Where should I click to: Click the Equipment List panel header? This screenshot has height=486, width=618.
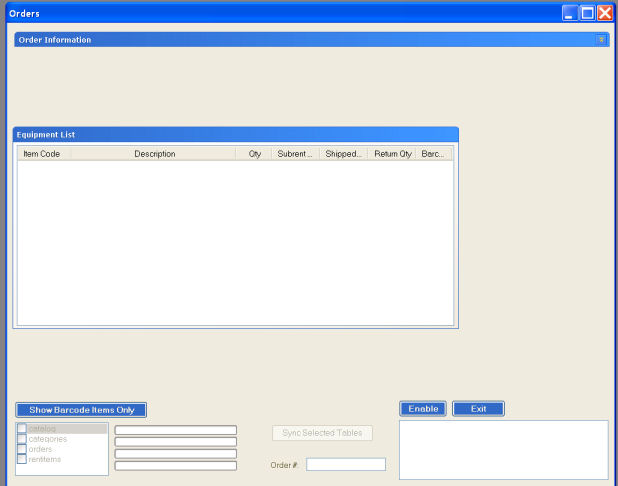pos(235,134)
